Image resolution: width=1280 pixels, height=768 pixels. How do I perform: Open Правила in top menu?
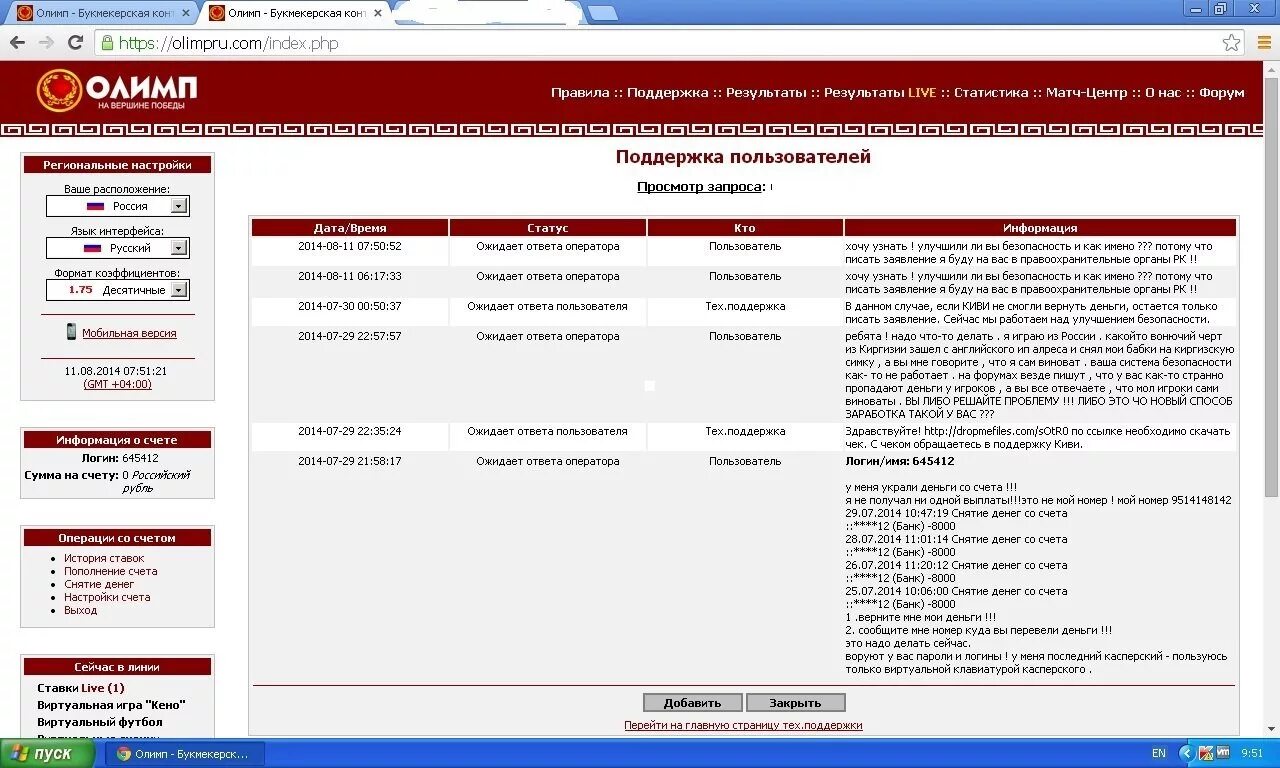point(580,92)
